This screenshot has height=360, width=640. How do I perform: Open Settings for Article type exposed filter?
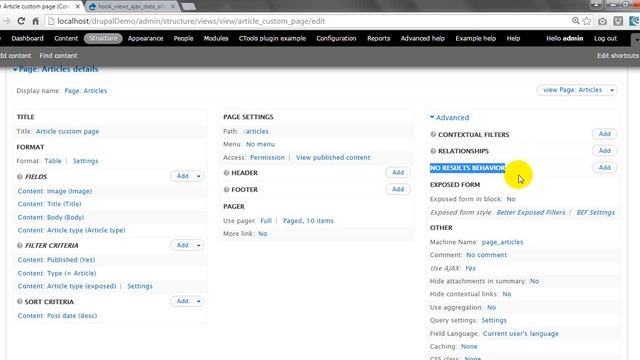(140, 287)
